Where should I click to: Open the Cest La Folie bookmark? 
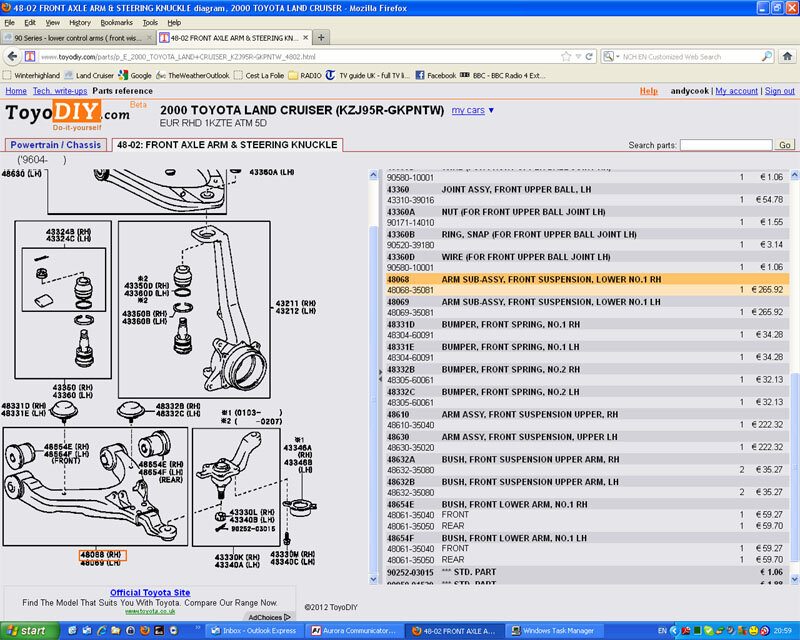(259, 75)
